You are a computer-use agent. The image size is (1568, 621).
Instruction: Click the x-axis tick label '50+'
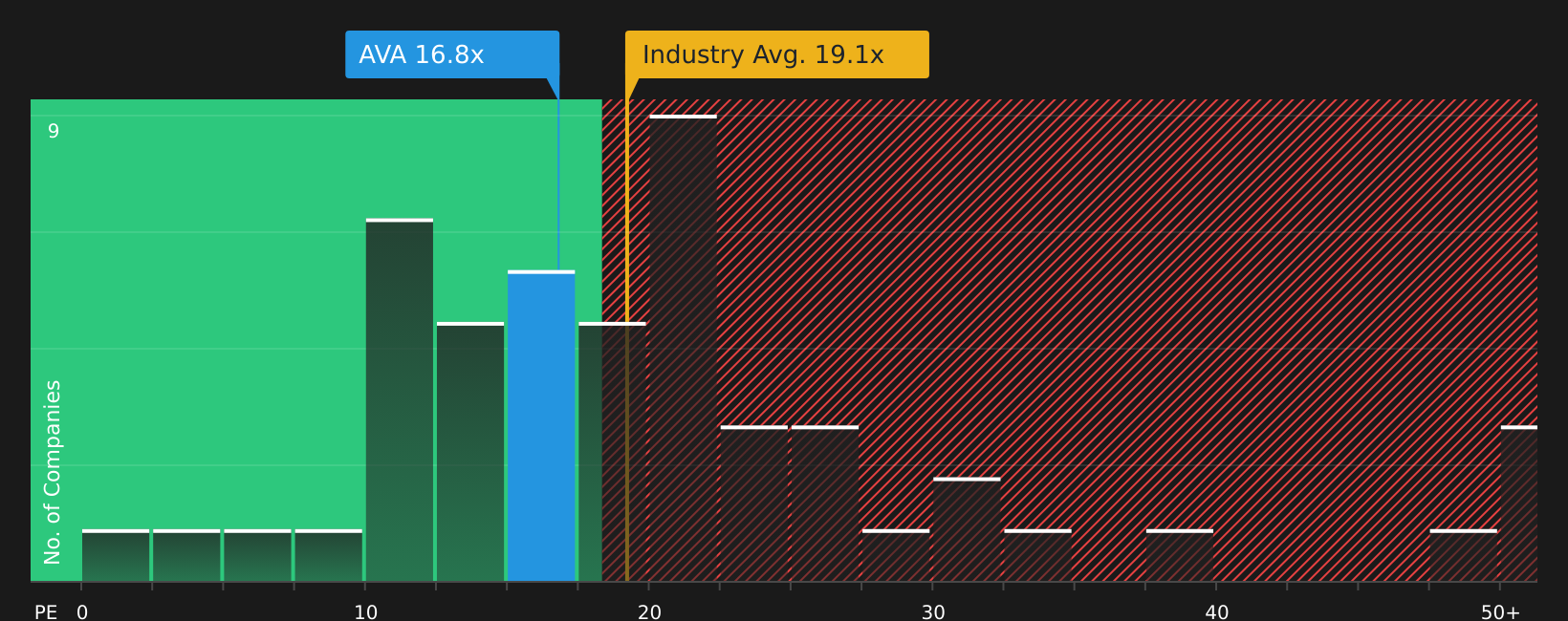coord(1500,612)
